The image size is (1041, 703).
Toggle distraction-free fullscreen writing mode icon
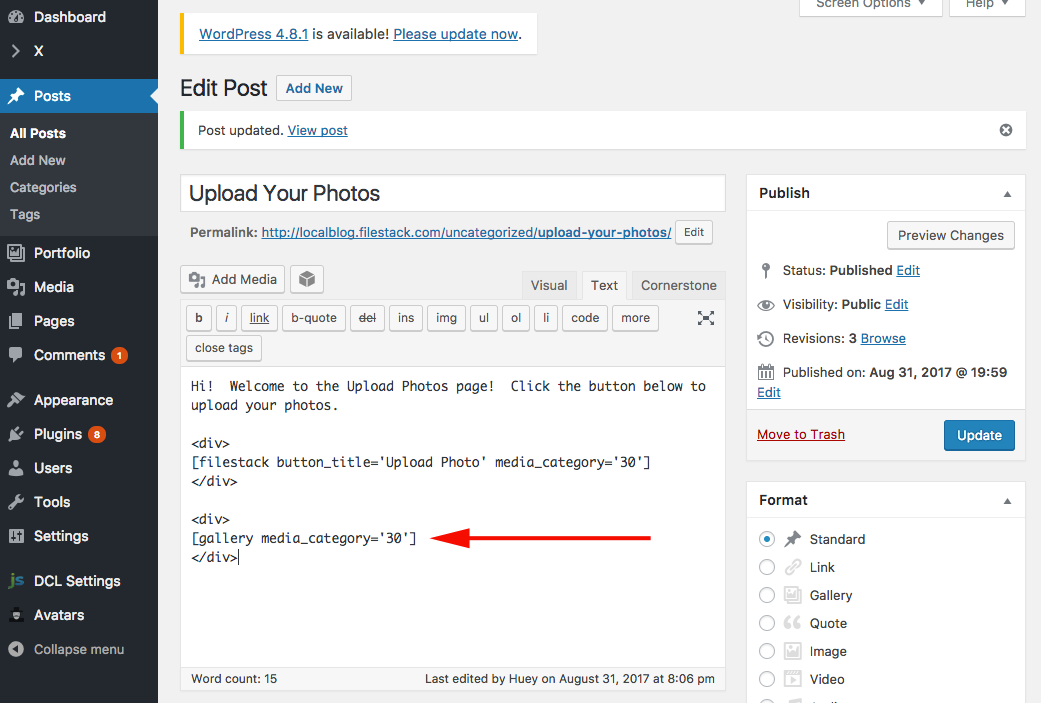tap(706, 318)
